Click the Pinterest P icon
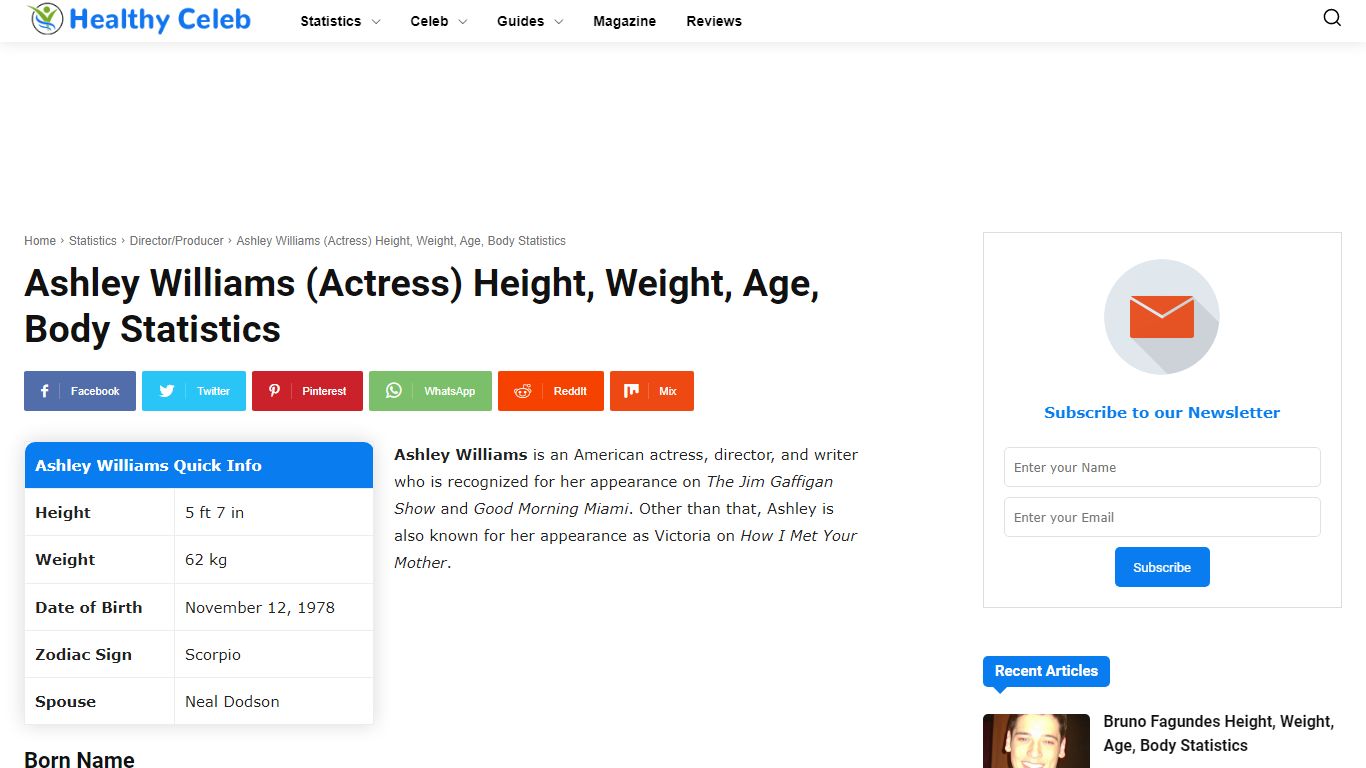Screen dimensions: 1366x768 pos(274,391)
